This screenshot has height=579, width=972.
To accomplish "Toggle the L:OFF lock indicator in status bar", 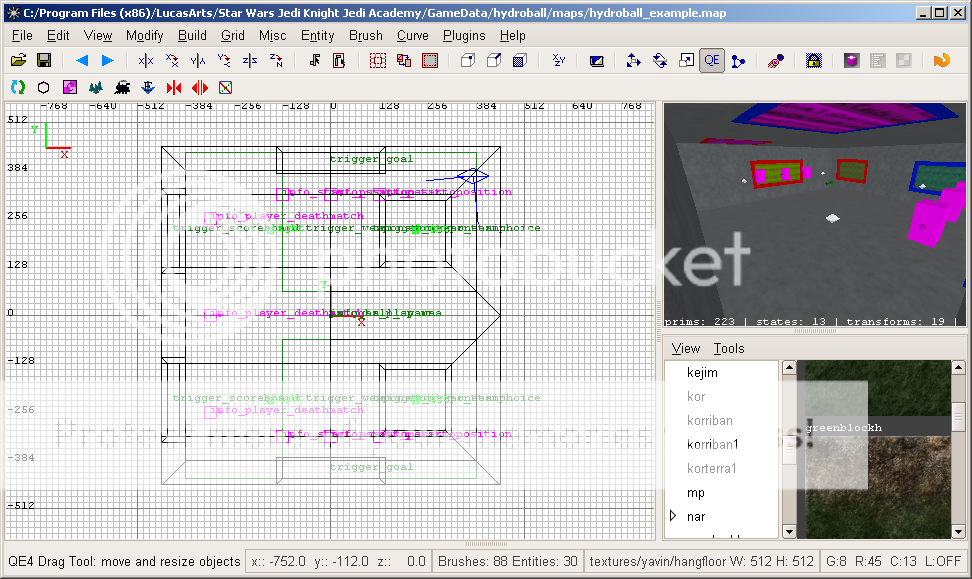I will (x=945, y=561).
